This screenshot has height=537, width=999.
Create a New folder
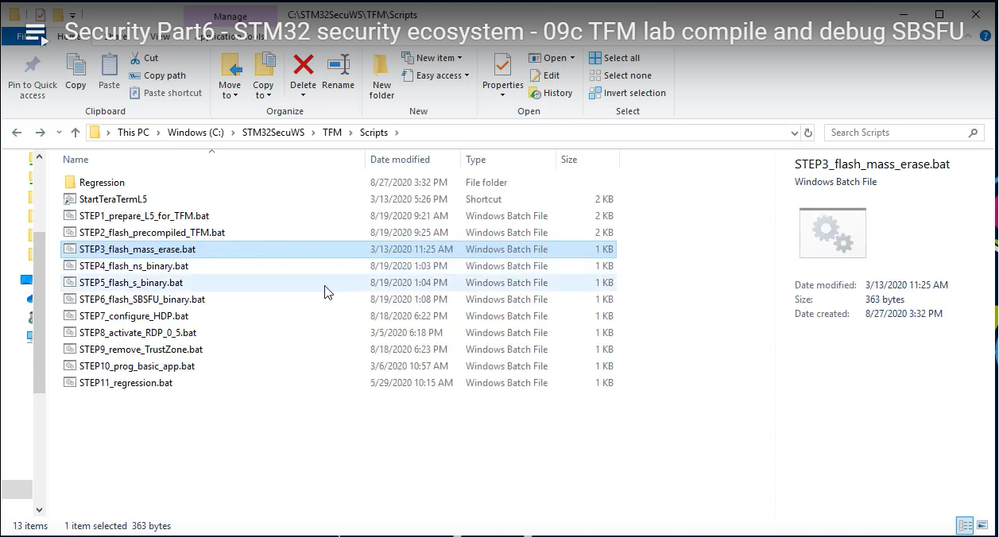click(382, 76)
